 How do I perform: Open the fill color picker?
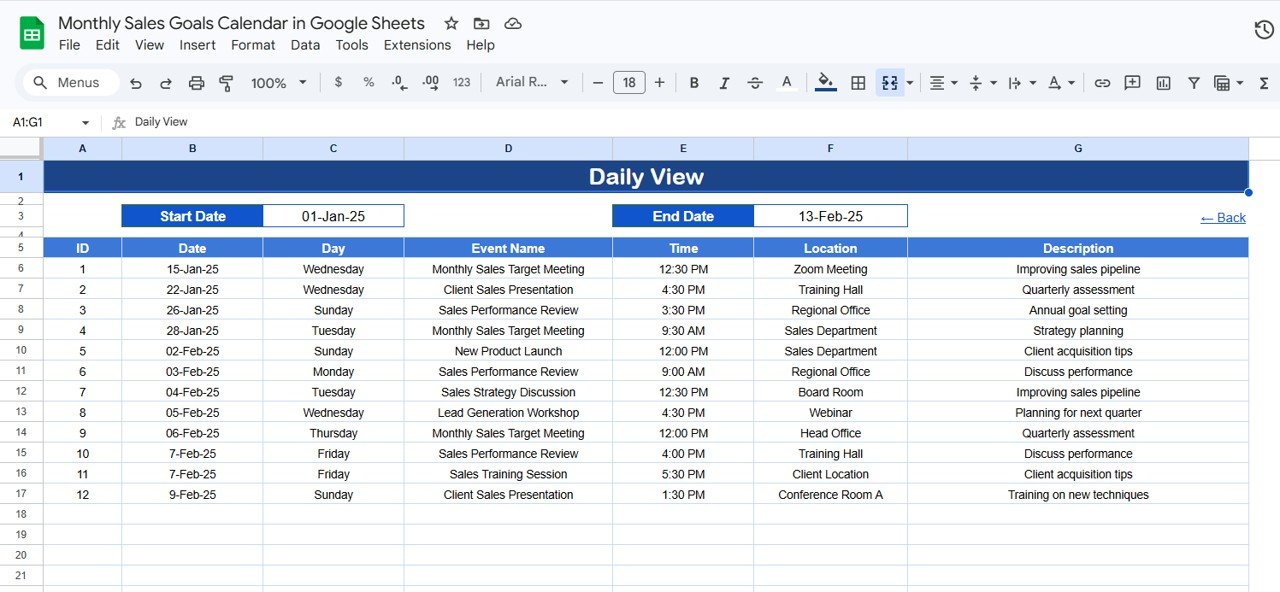[824, 82]
